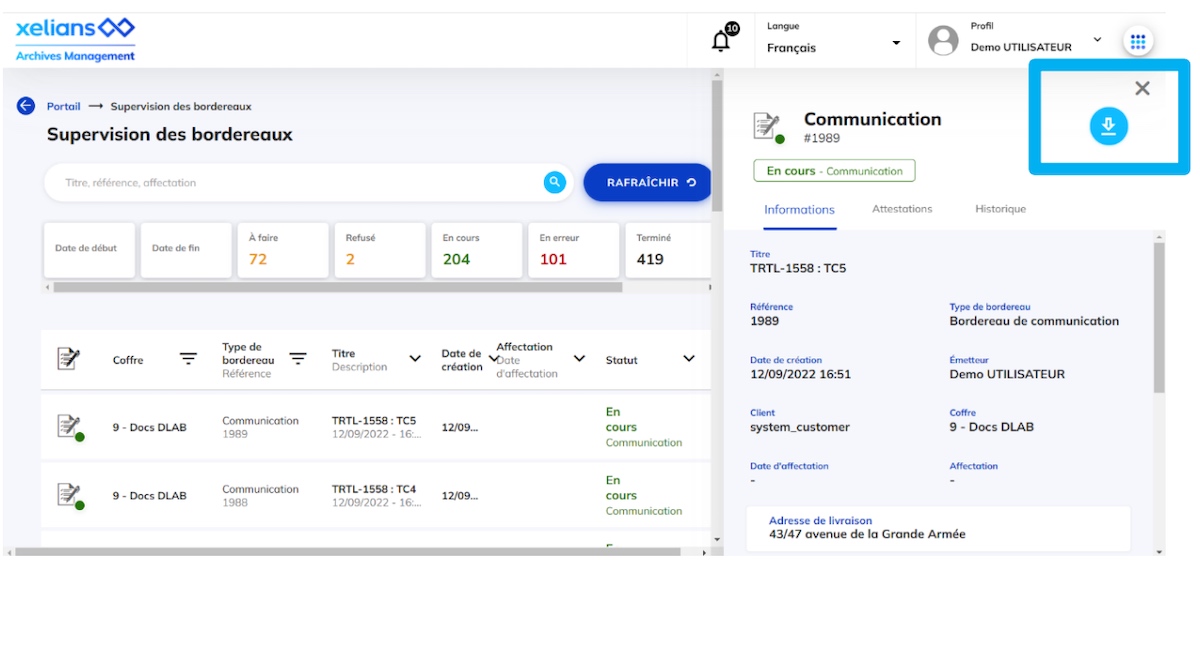Click the RAFRAÎCHIR button
Viewport: 1200px width, 655px height.
[x=647, y=183]
